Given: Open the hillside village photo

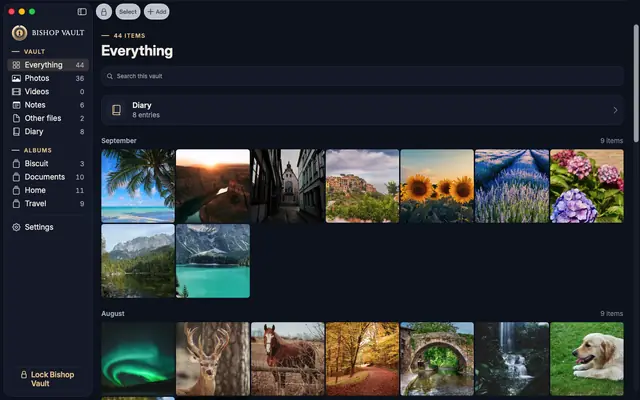Looking at the screenshot, I should [x=362, y=186].
